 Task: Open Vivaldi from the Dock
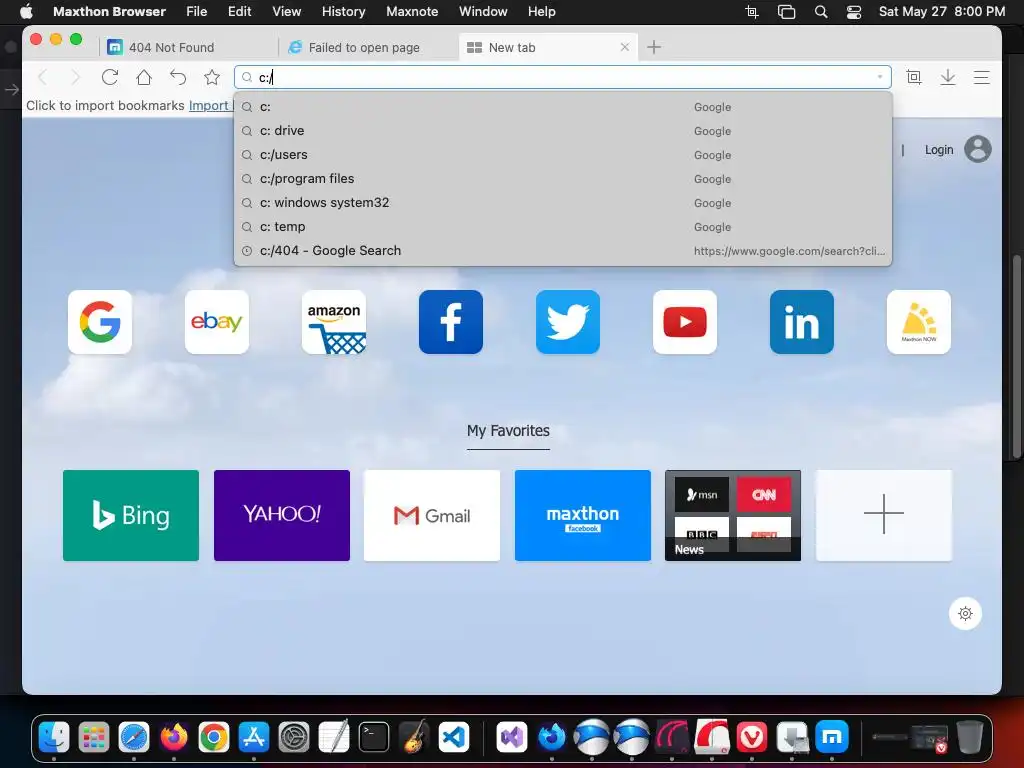pyautogui.click(x=752, y=737)
